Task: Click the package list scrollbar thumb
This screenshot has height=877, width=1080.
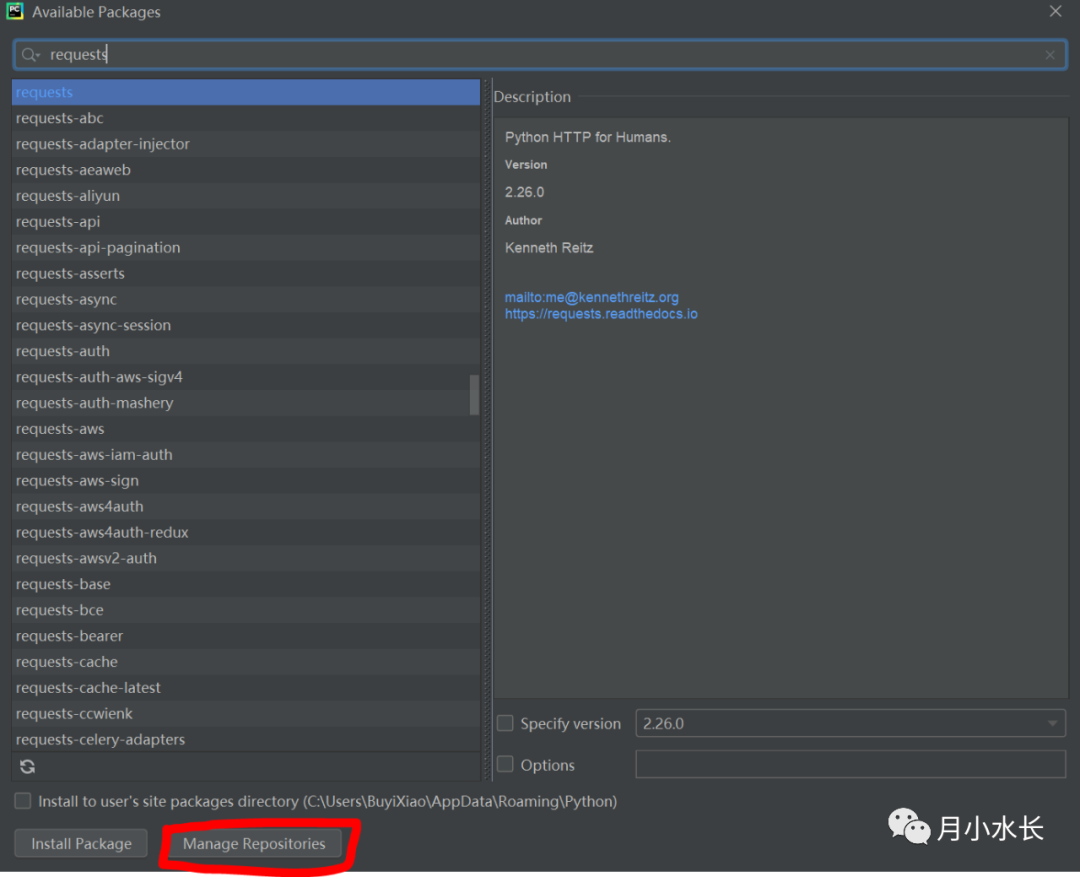Action: point(474,395)
